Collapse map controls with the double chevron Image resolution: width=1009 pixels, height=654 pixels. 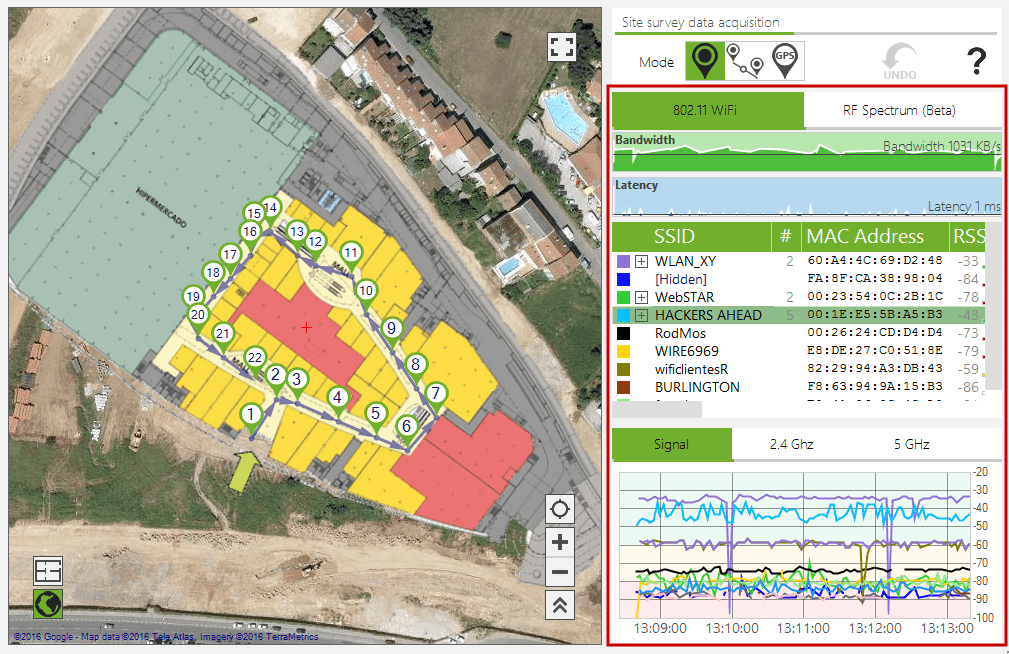(560, 605)
